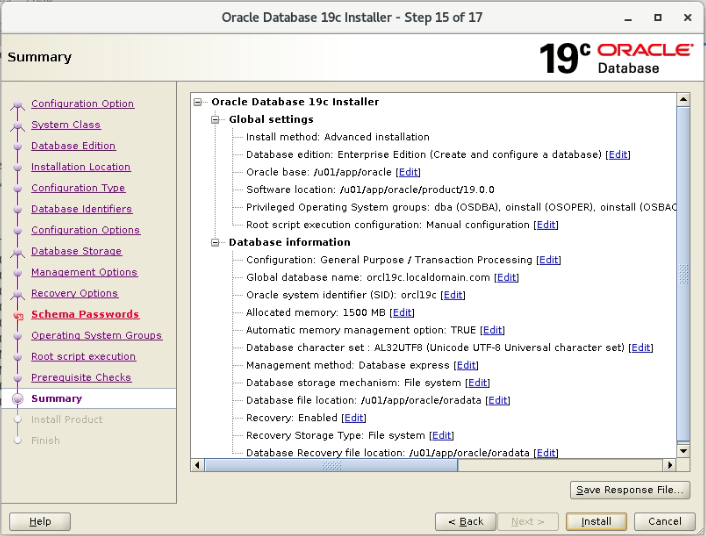Click the Save Response File button
The width and height of the screenshot is (706, 536).
pyautogui.click(x=630, y=490)
